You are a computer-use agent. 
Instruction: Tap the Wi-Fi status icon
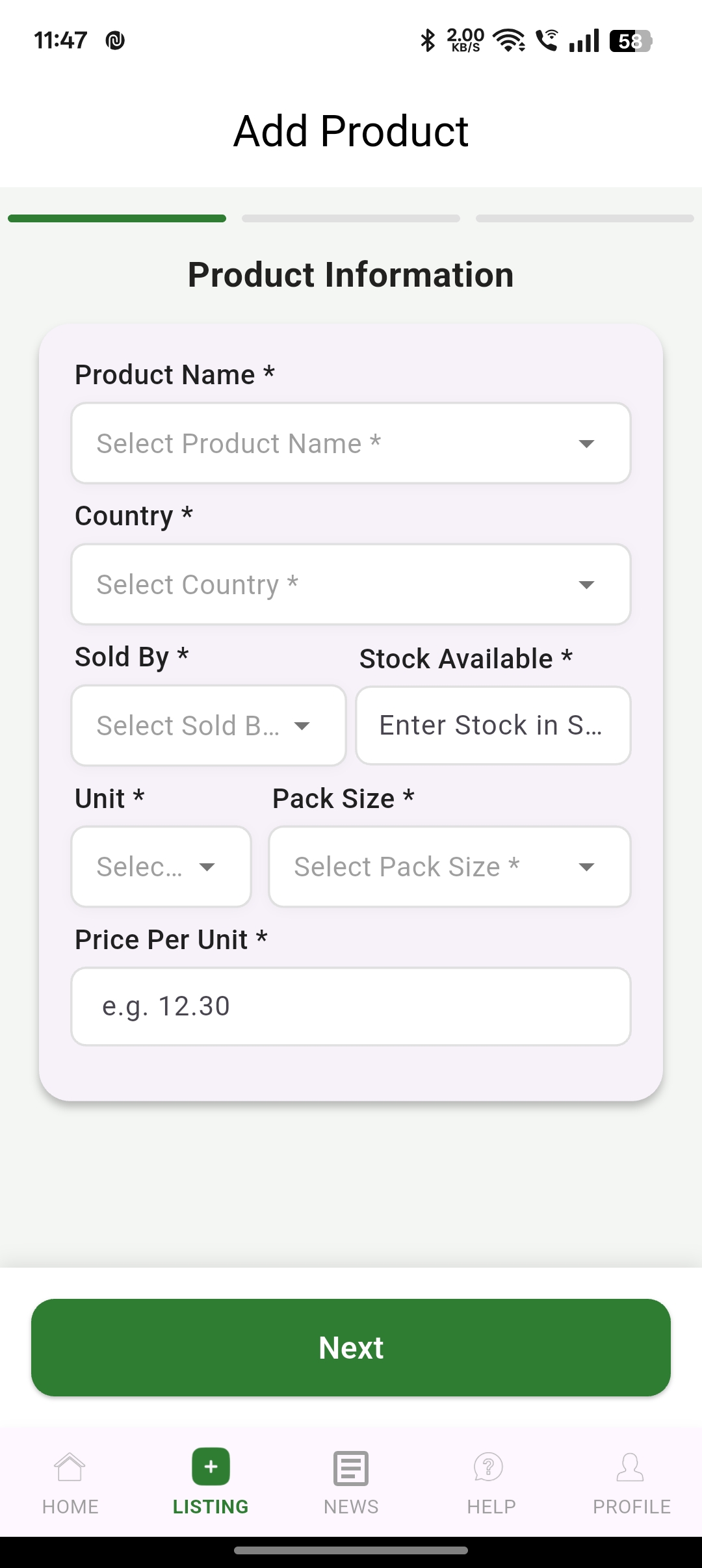pyautogui.click(x=509, y=40)
